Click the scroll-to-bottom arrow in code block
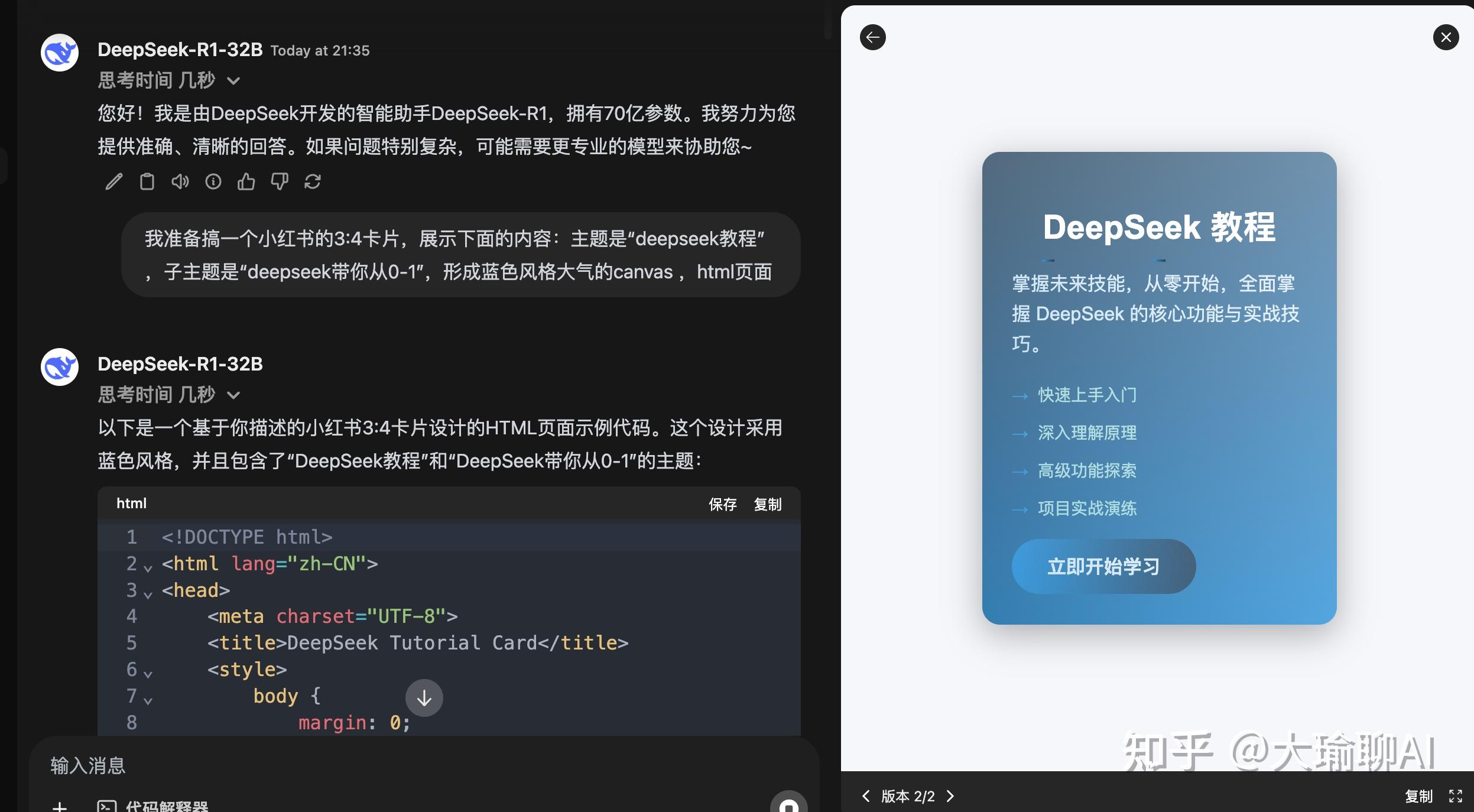1474x812 pixels. [x=423, y=698]
